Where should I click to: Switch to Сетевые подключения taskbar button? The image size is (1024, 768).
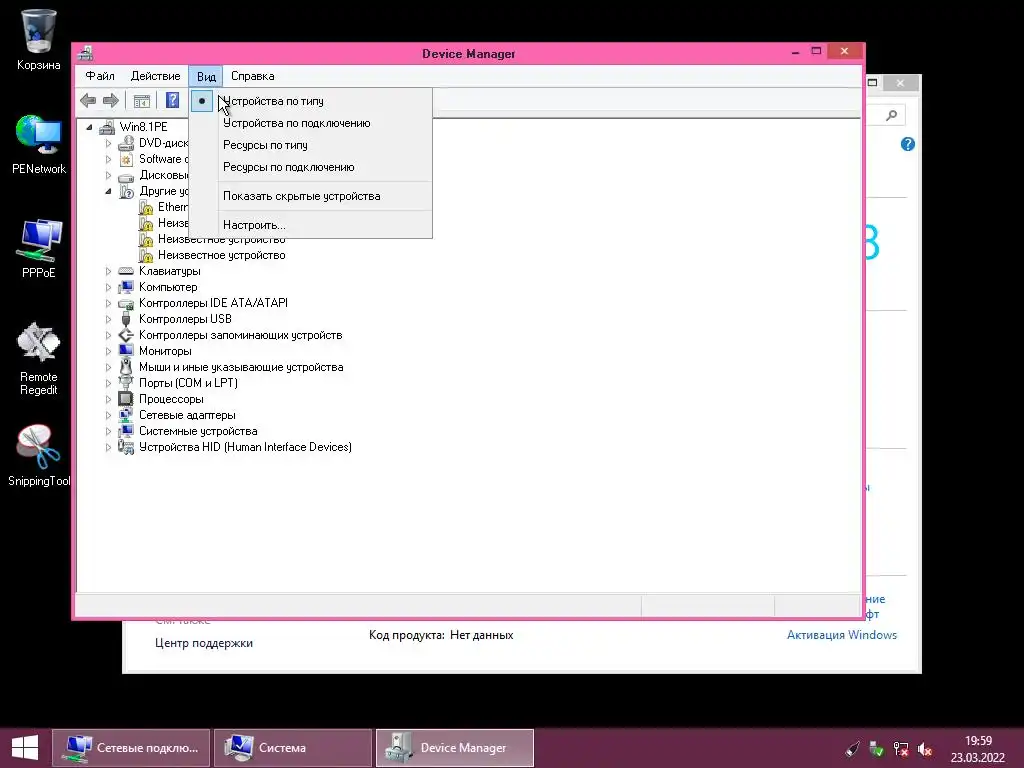tap(131, 748)
